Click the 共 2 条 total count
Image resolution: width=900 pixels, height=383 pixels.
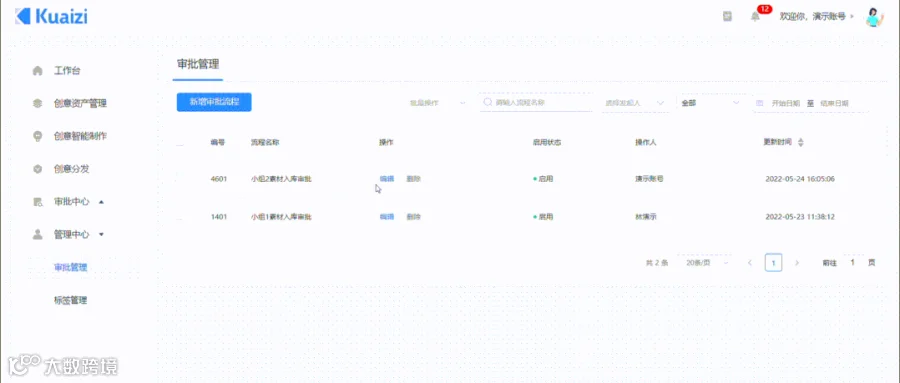click(657, 263)
